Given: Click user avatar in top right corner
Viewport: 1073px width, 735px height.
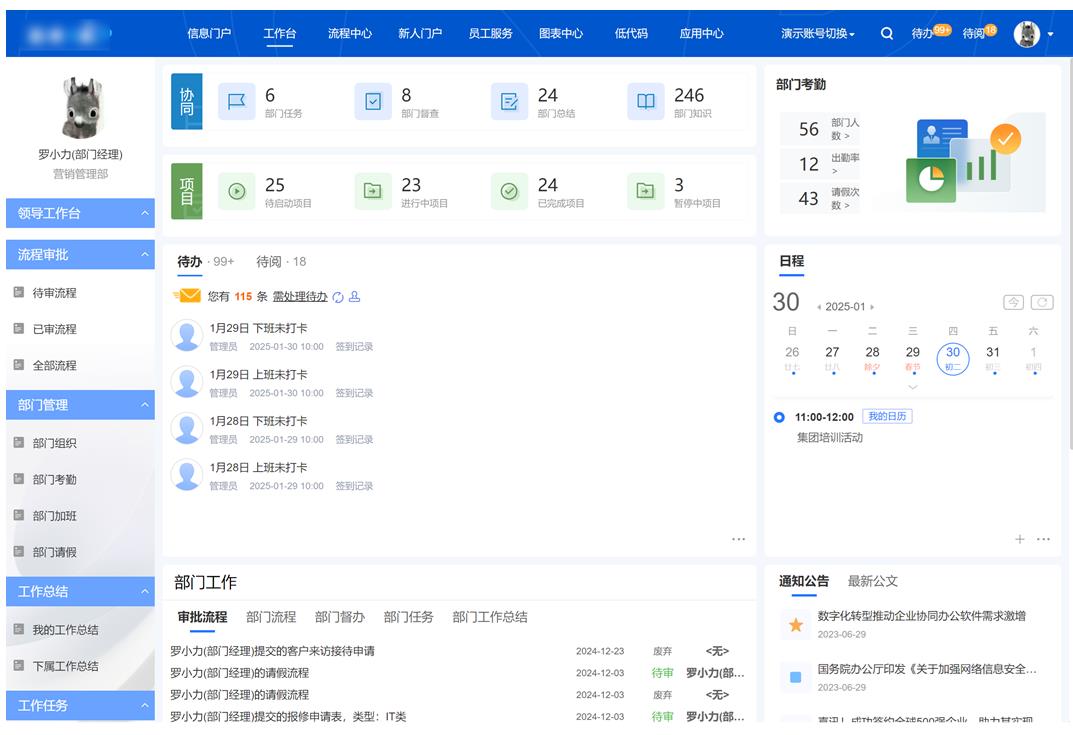Looking at the screenshot, I should 1026,34.
